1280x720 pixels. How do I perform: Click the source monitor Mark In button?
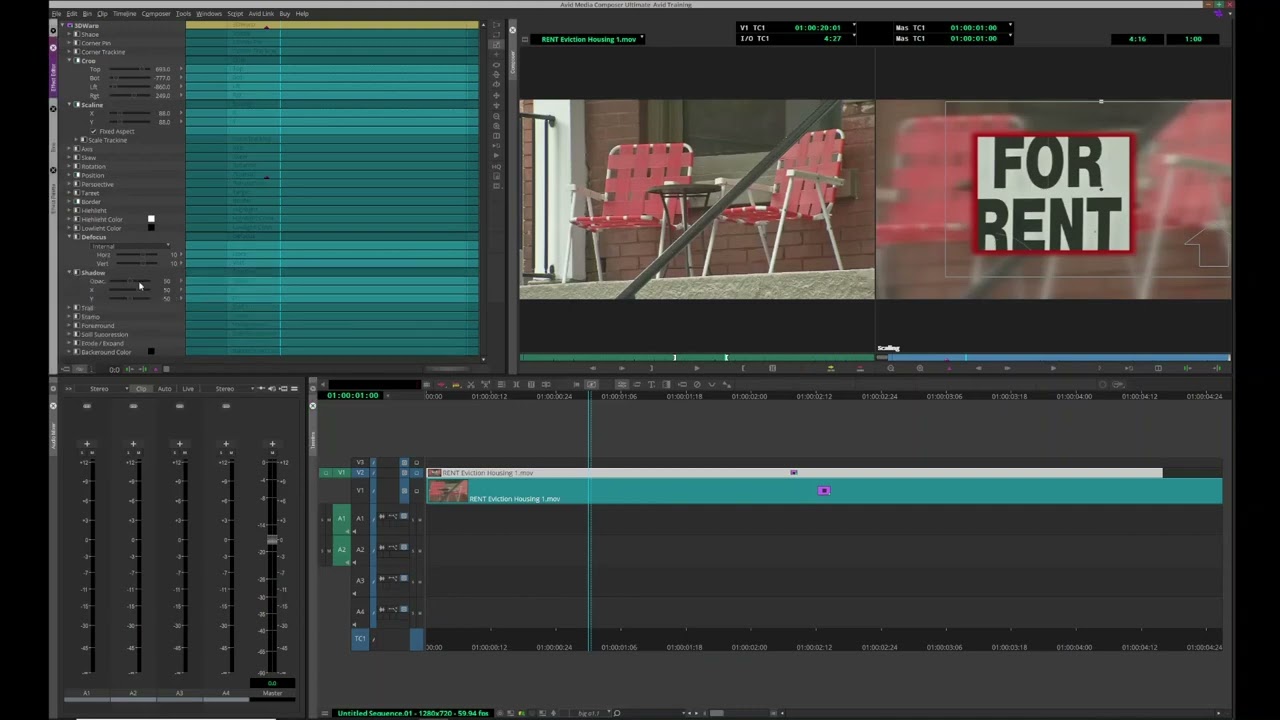651,368
